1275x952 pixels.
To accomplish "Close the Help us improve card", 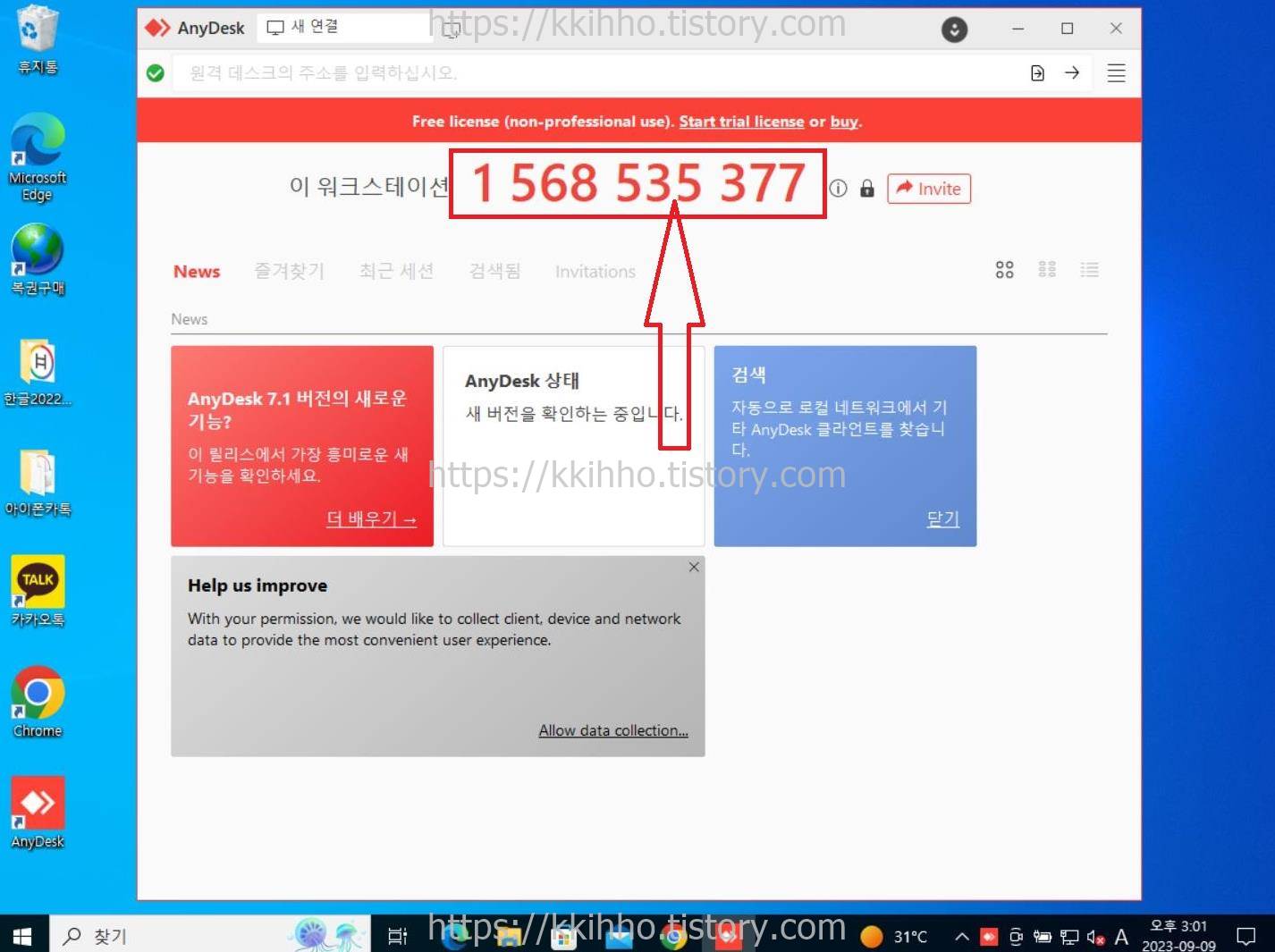I will (694, 568).
